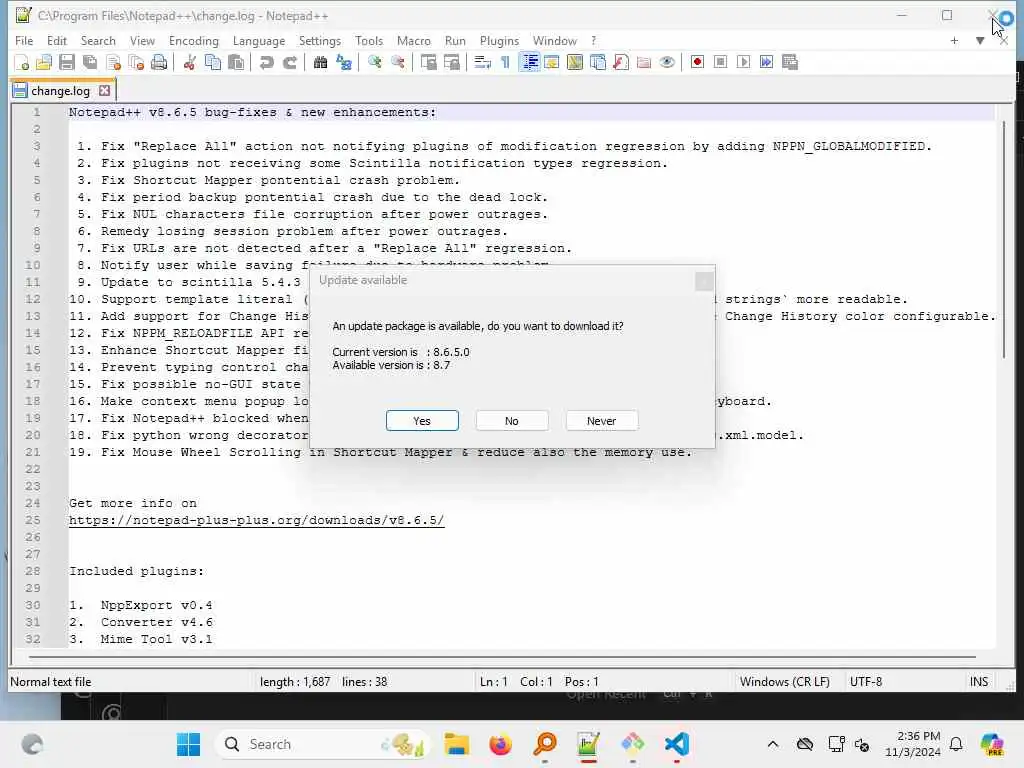Image resolution: width=1024 pixels, height=768 pixels.
Task: Open the Document Map icon
Action: [575, 63]
